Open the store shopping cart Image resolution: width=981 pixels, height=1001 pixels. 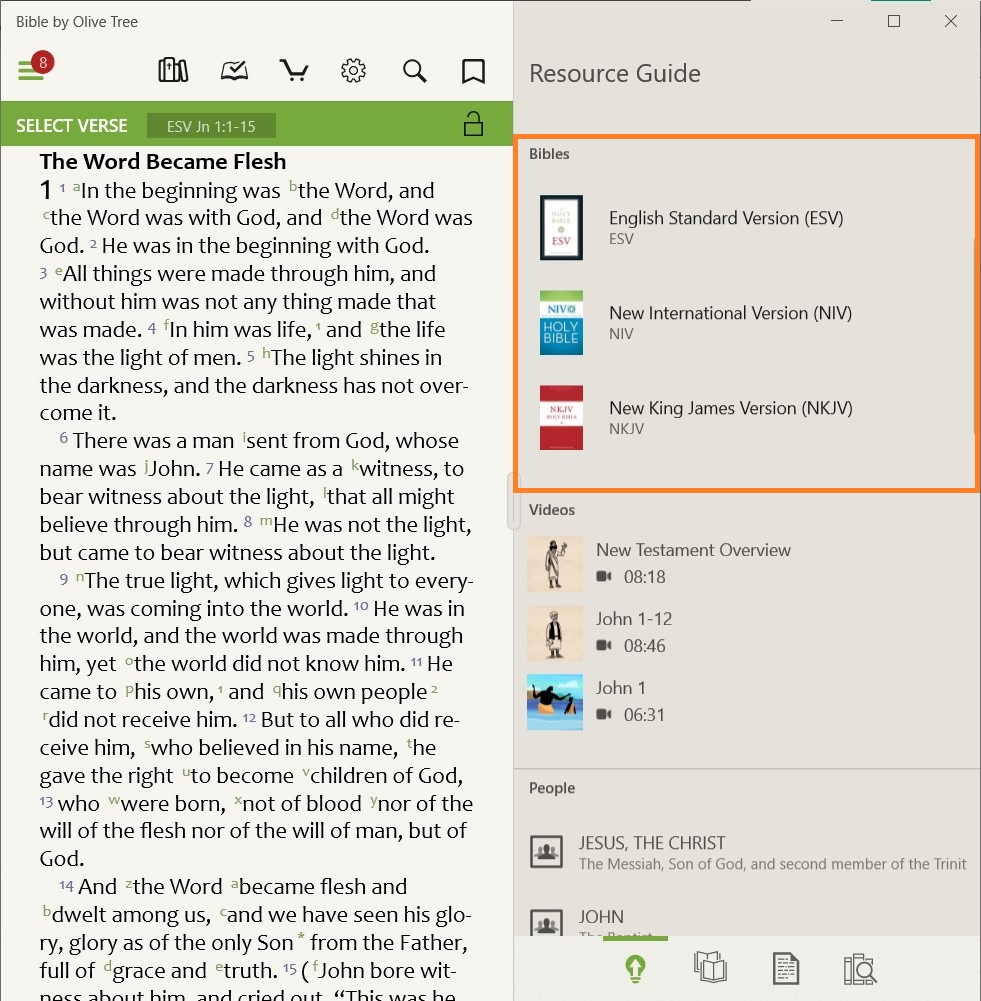click(294, 70)
